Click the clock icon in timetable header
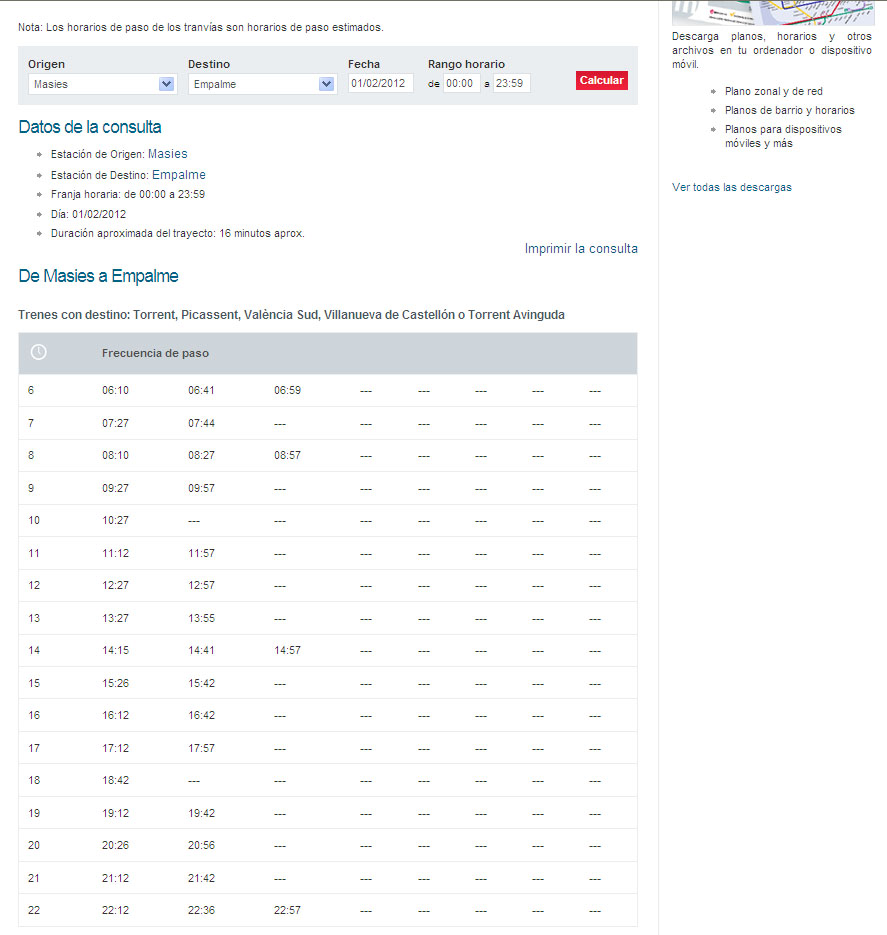The height and width of the screenshot is (935, 887). coord(38,353)
